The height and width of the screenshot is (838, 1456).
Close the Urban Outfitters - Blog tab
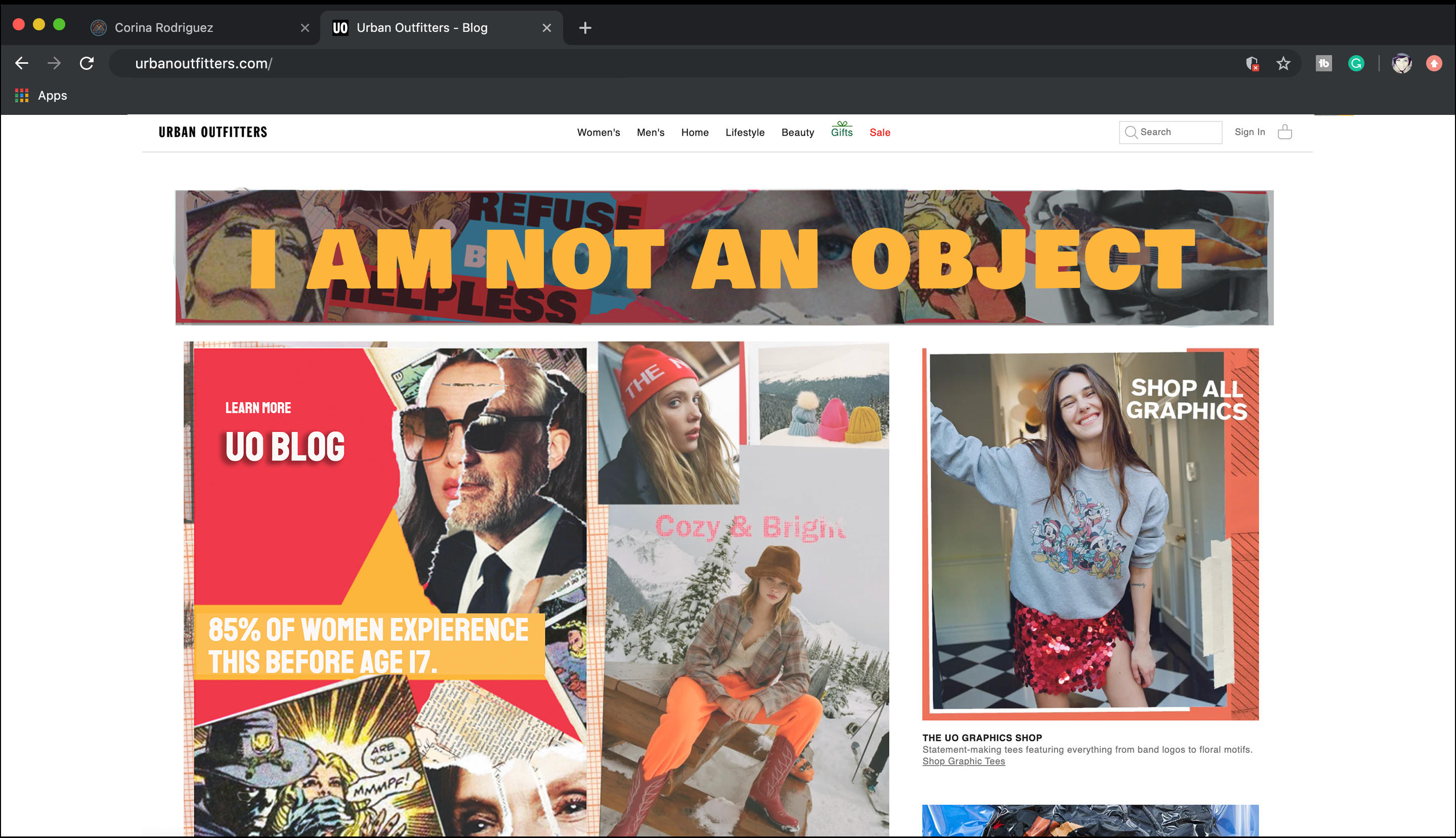(x=546, y=28)
